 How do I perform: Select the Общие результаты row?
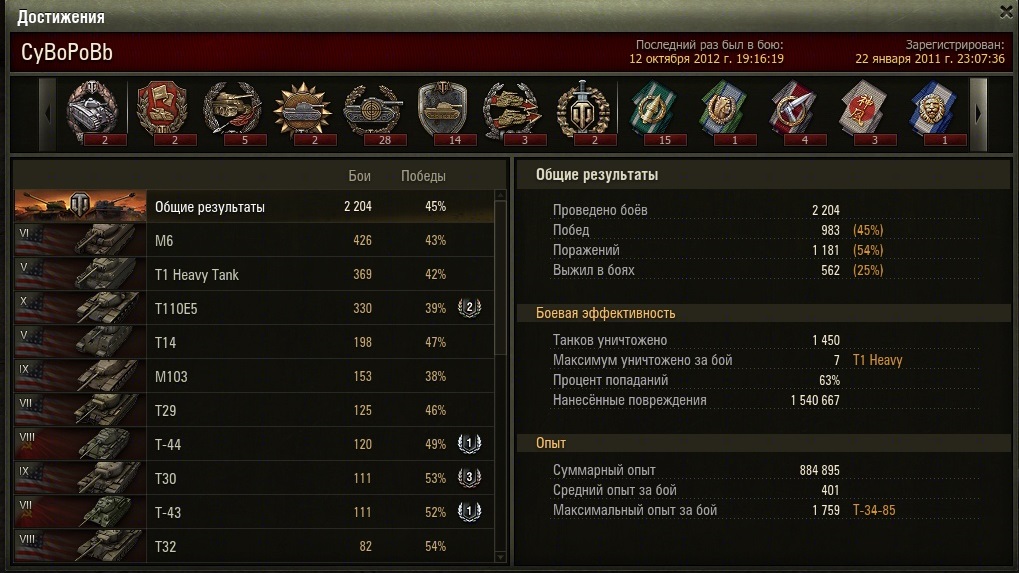pos(253,207)
